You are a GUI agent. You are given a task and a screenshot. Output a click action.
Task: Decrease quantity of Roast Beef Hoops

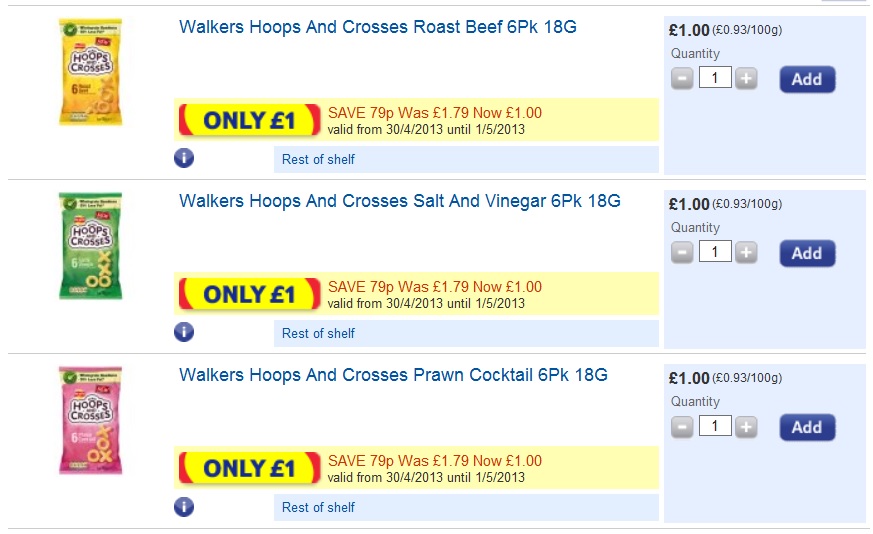pos(682,79)
